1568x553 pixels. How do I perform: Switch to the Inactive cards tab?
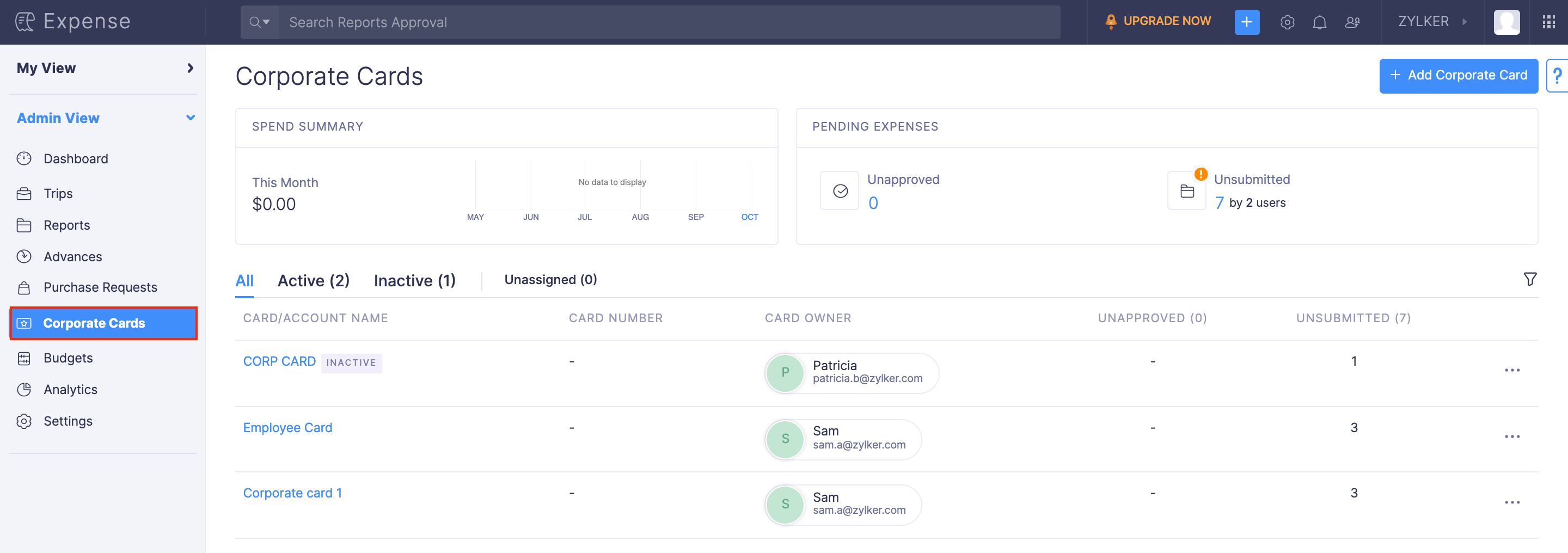[414, 280]
